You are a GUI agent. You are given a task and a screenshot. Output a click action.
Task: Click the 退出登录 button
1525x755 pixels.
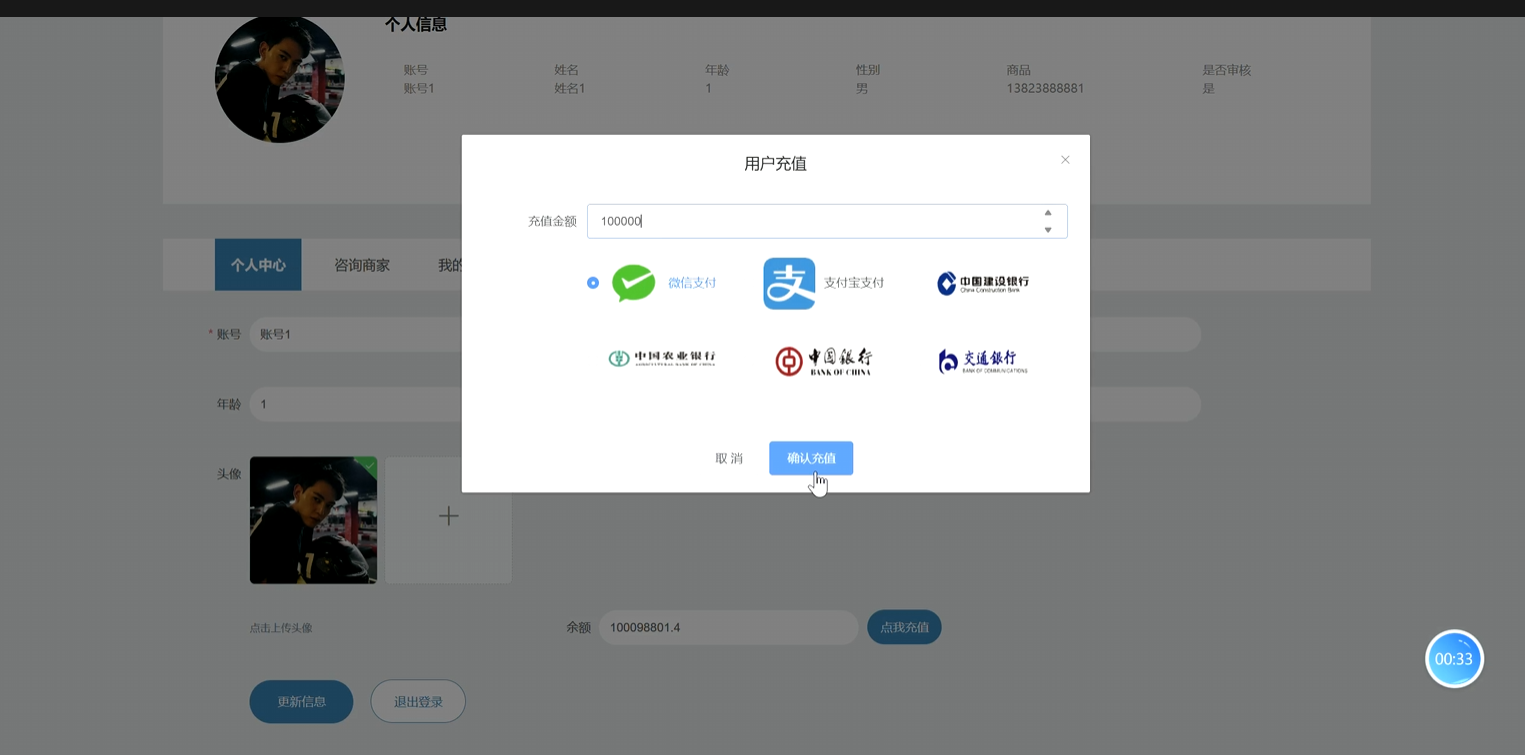point(418,702)
